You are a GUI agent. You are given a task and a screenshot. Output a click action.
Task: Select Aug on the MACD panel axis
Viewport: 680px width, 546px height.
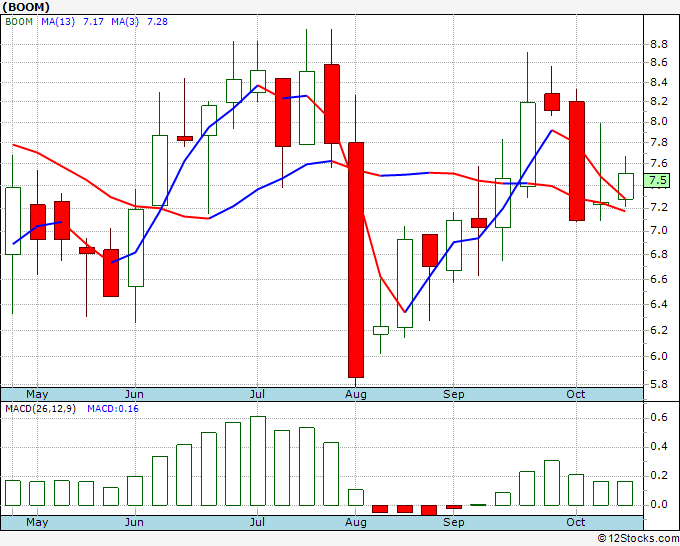pyautogui.click(x=356, y=523)
